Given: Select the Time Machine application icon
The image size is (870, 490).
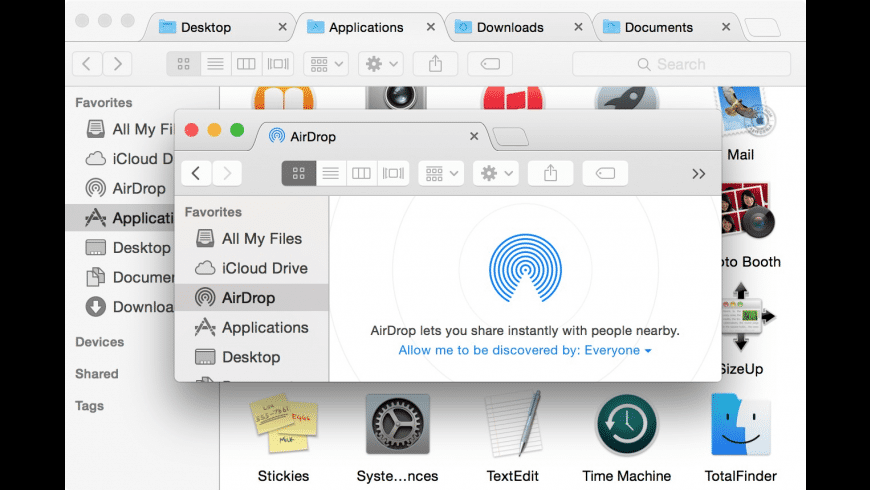Looking at the screenshot, I should [626, 425].
